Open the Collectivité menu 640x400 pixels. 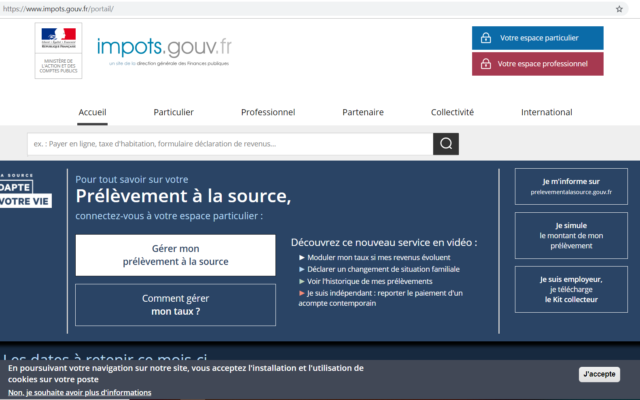(452, 112)
